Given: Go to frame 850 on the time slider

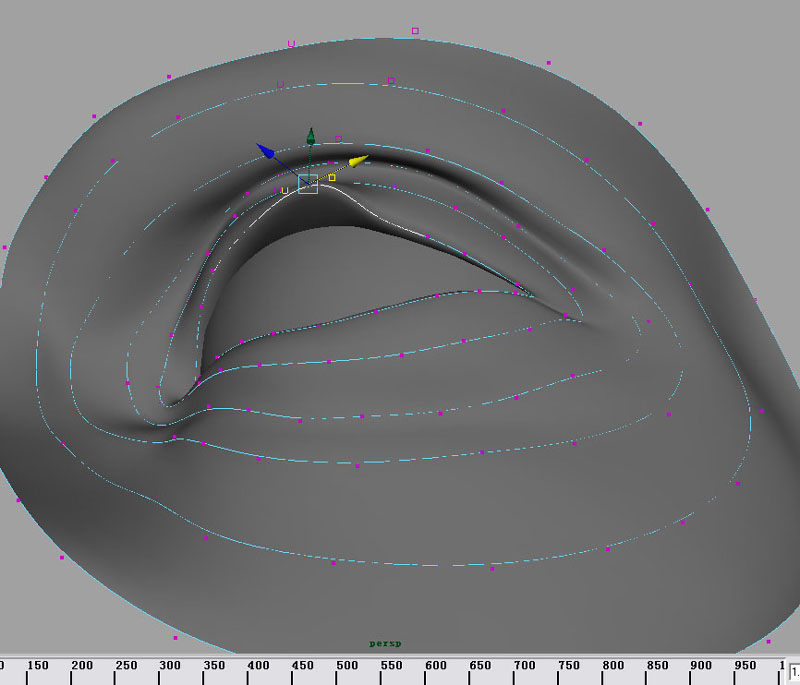Looking at the screenshot, I should pyautogui.click(x=657, y=666).
